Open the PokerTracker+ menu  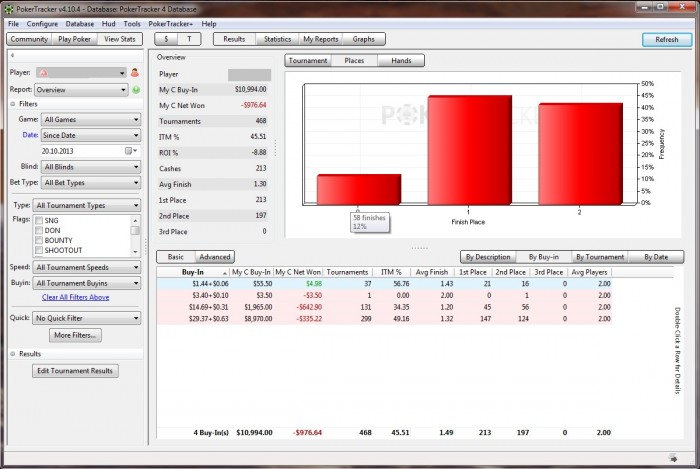tap(171, 24)
